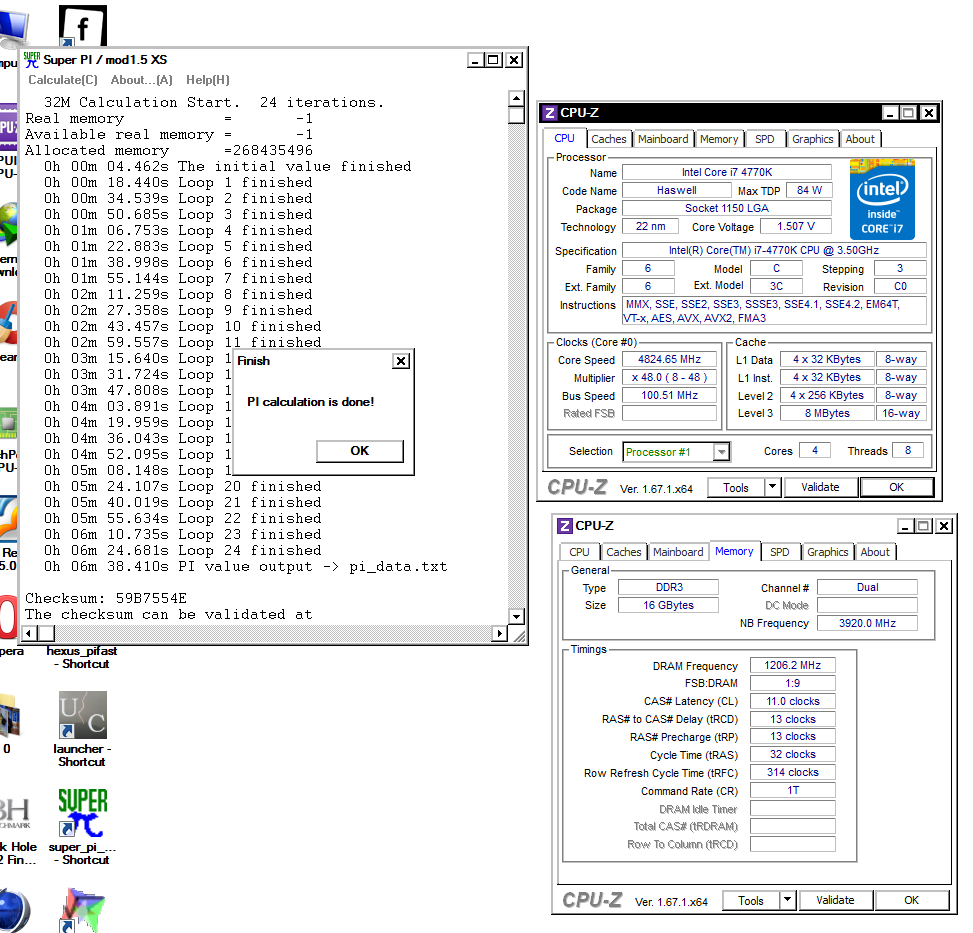Screen dimensions: 973x933
Task: Click Level 3 cache 8 MBytes value
Action: (827, 414)
